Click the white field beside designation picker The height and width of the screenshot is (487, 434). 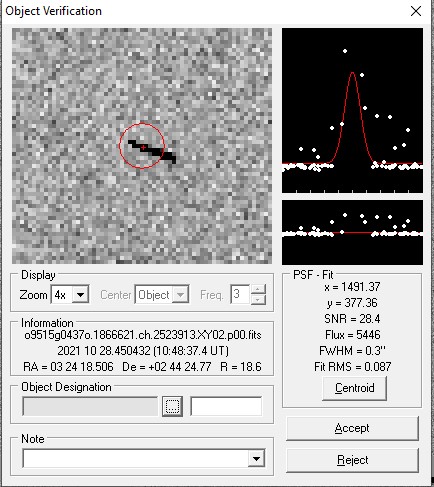click(x=226, y=406)
